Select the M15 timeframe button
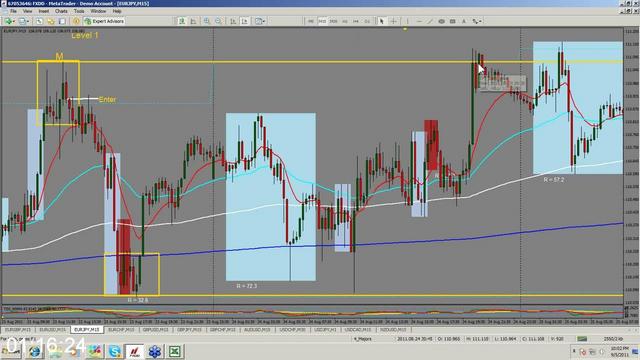 (322, 21)
